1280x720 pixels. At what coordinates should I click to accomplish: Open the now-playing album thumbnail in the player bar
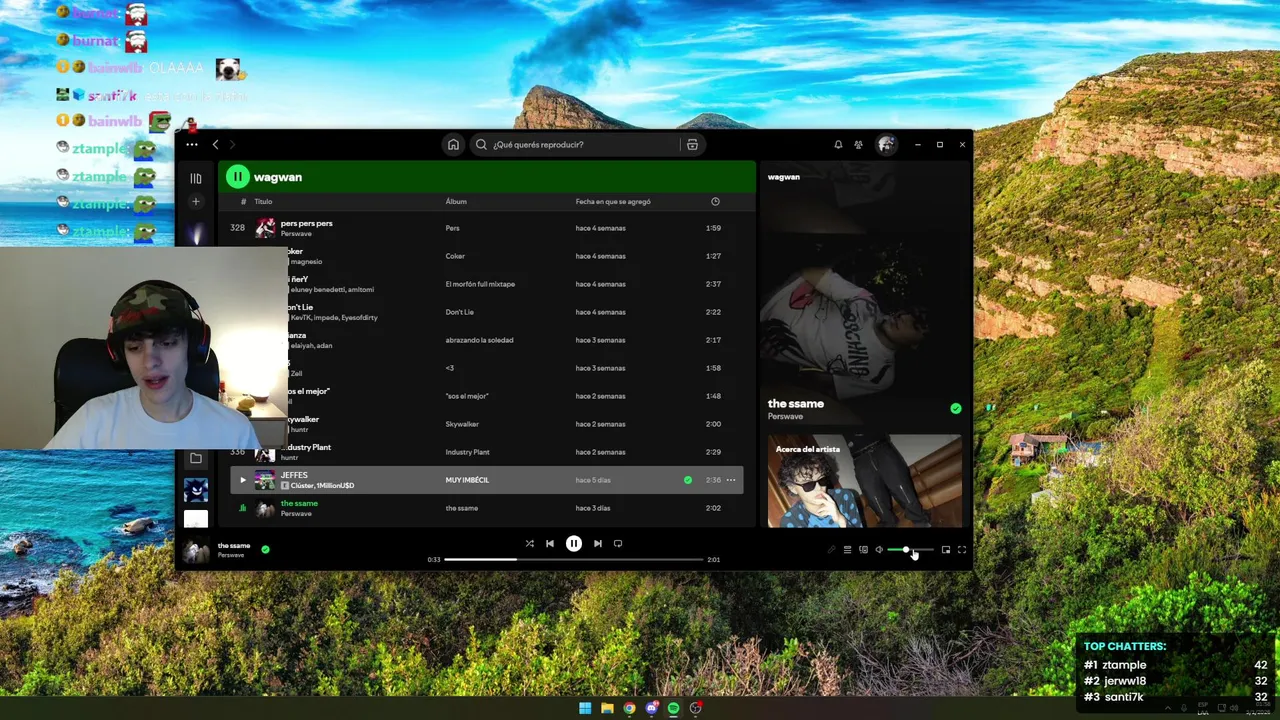[196, 550]
